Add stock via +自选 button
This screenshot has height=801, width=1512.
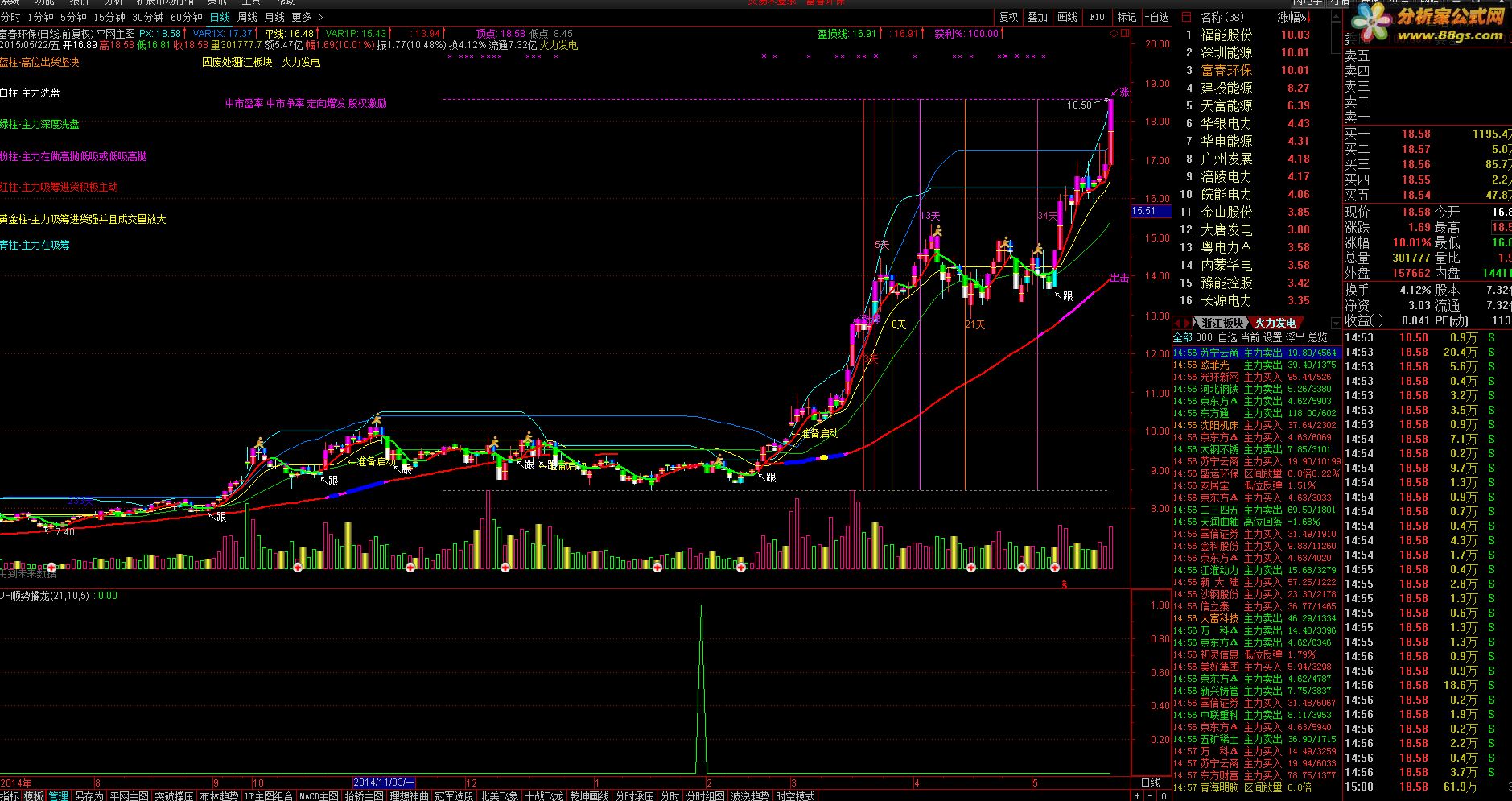coord(1156,17)
